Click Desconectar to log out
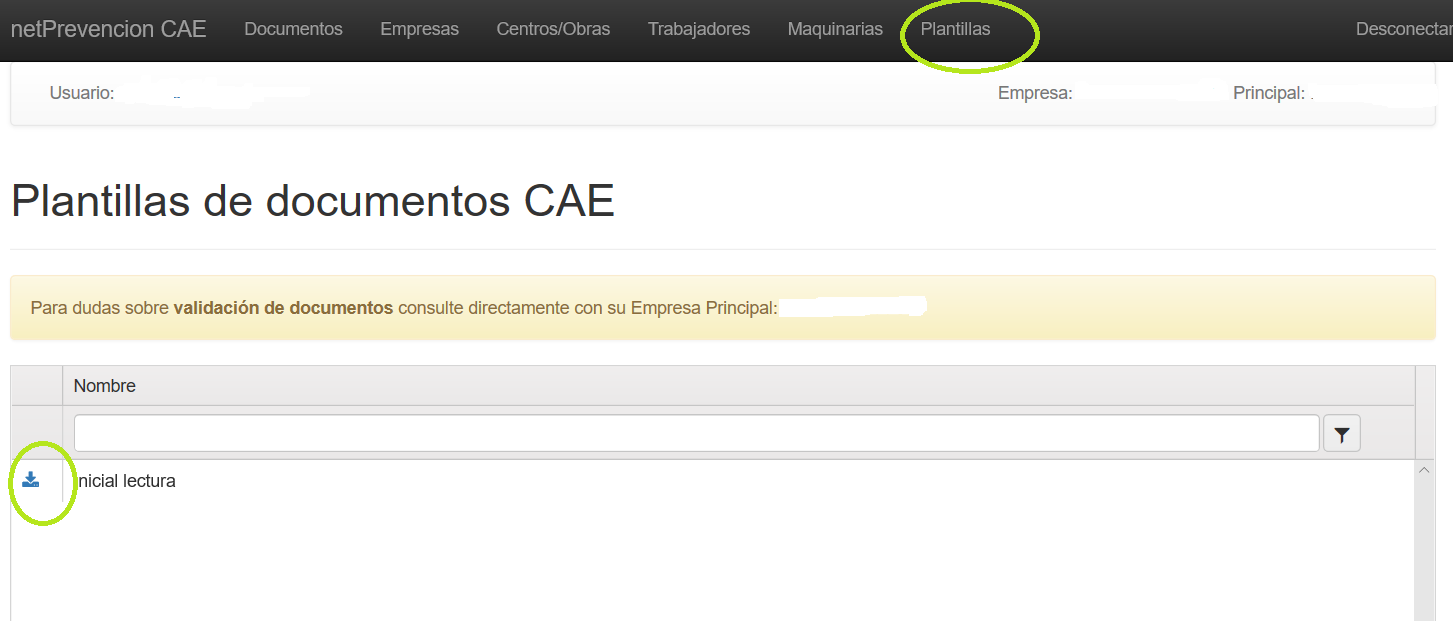This screenshot has width=1453, height=621. [1403, 29]
